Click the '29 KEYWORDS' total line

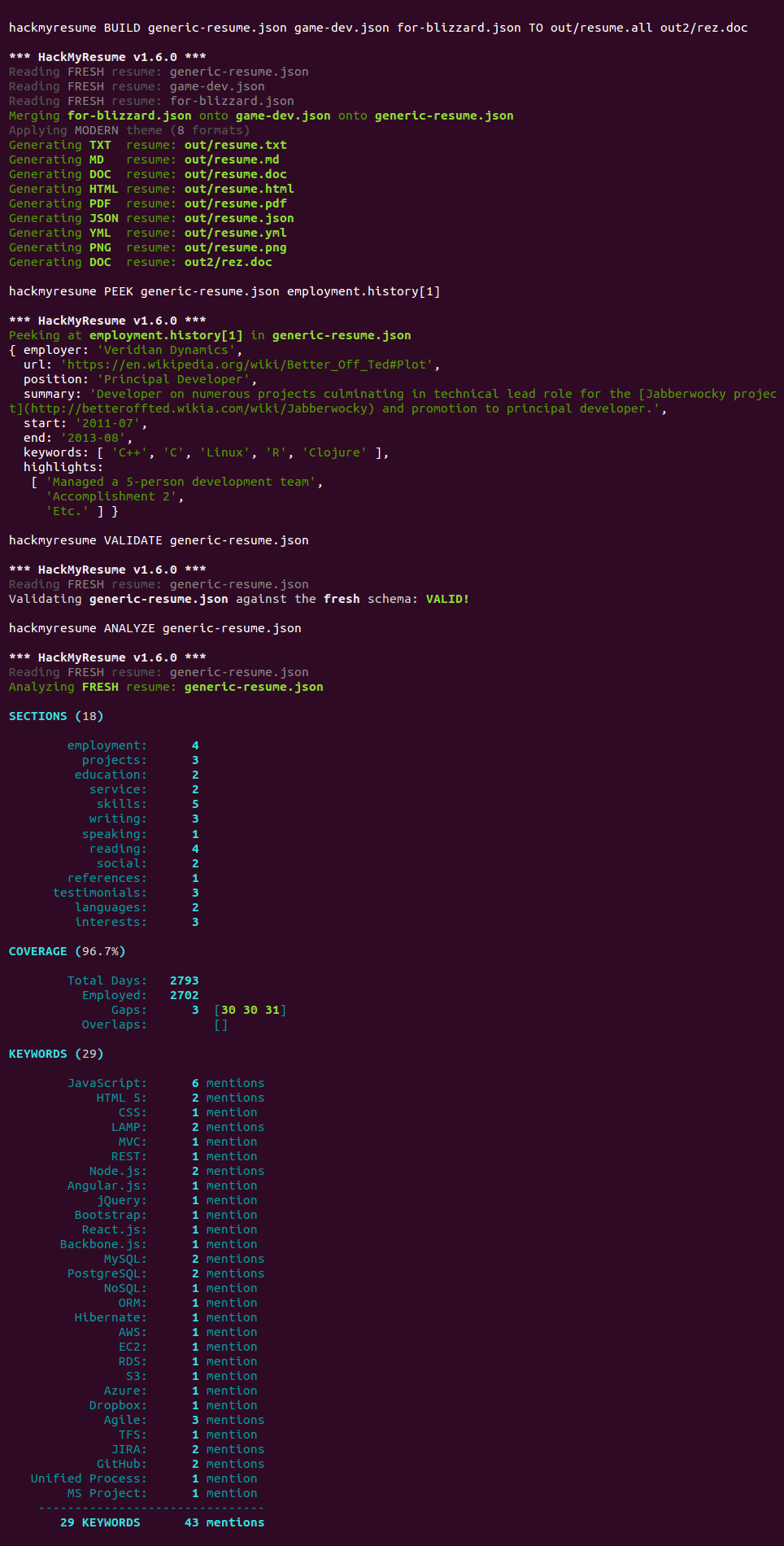[100, 1522]
